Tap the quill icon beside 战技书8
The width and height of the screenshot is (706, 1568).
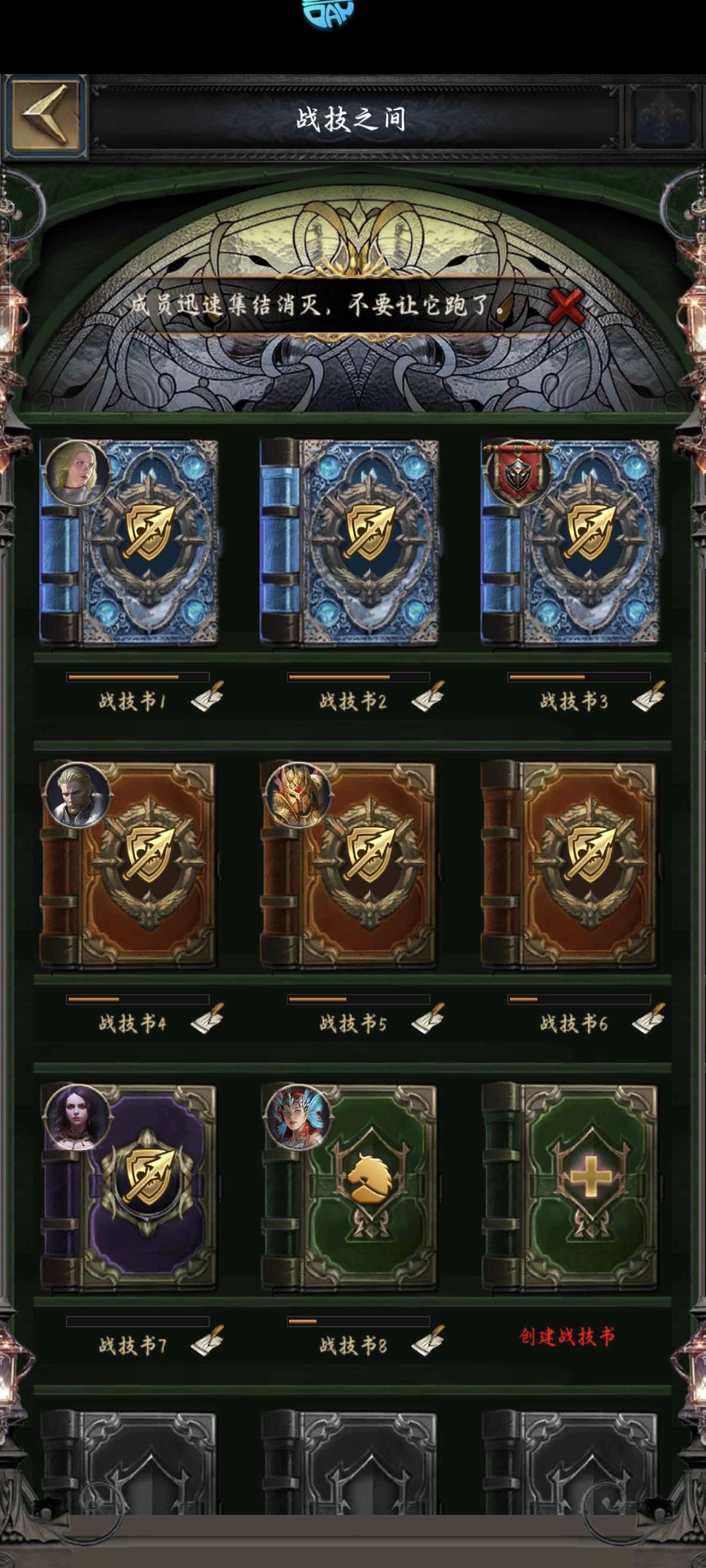click(428, 1340)
